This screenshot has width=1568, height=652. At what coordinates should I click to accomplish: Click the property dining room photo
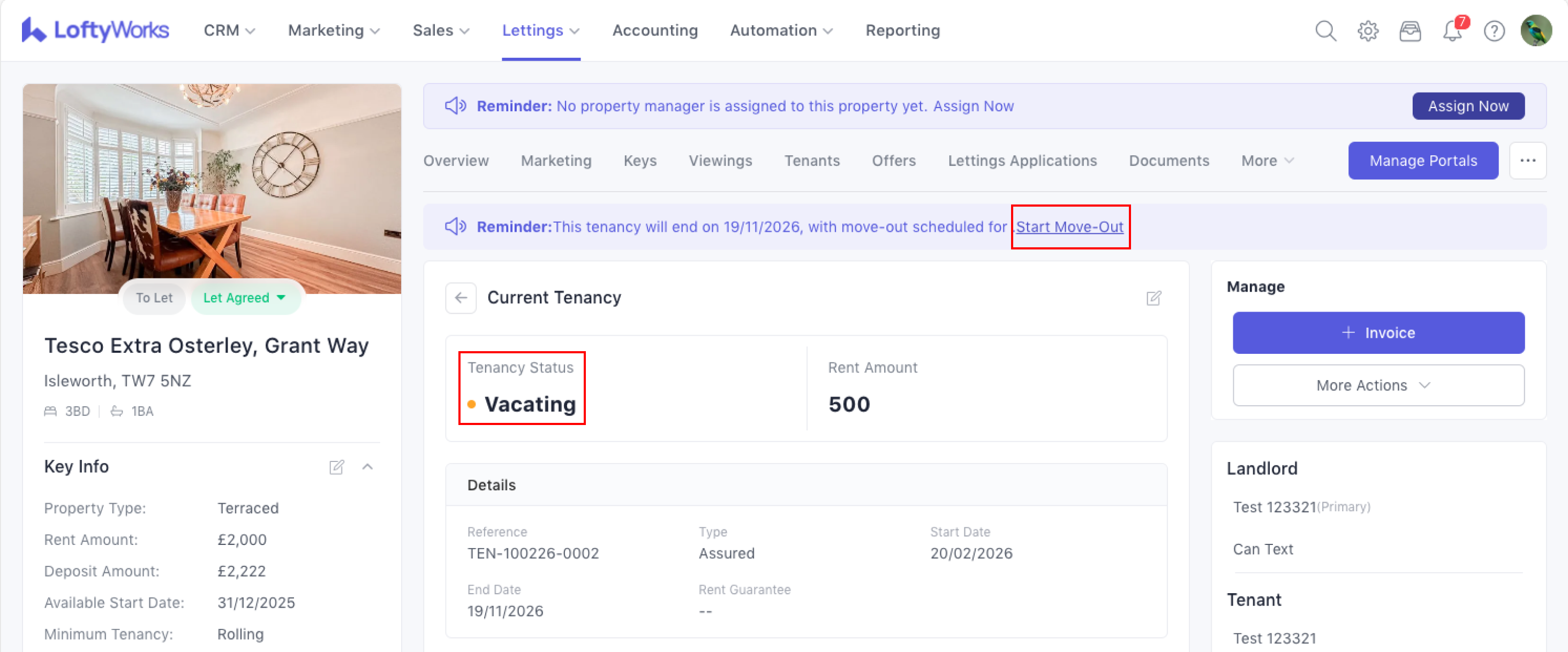(x=212, y=183)
